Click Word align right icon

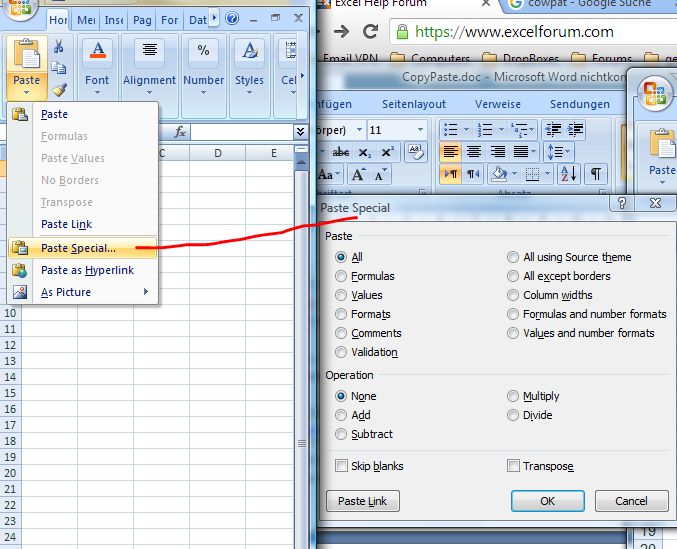pos(498,151)
